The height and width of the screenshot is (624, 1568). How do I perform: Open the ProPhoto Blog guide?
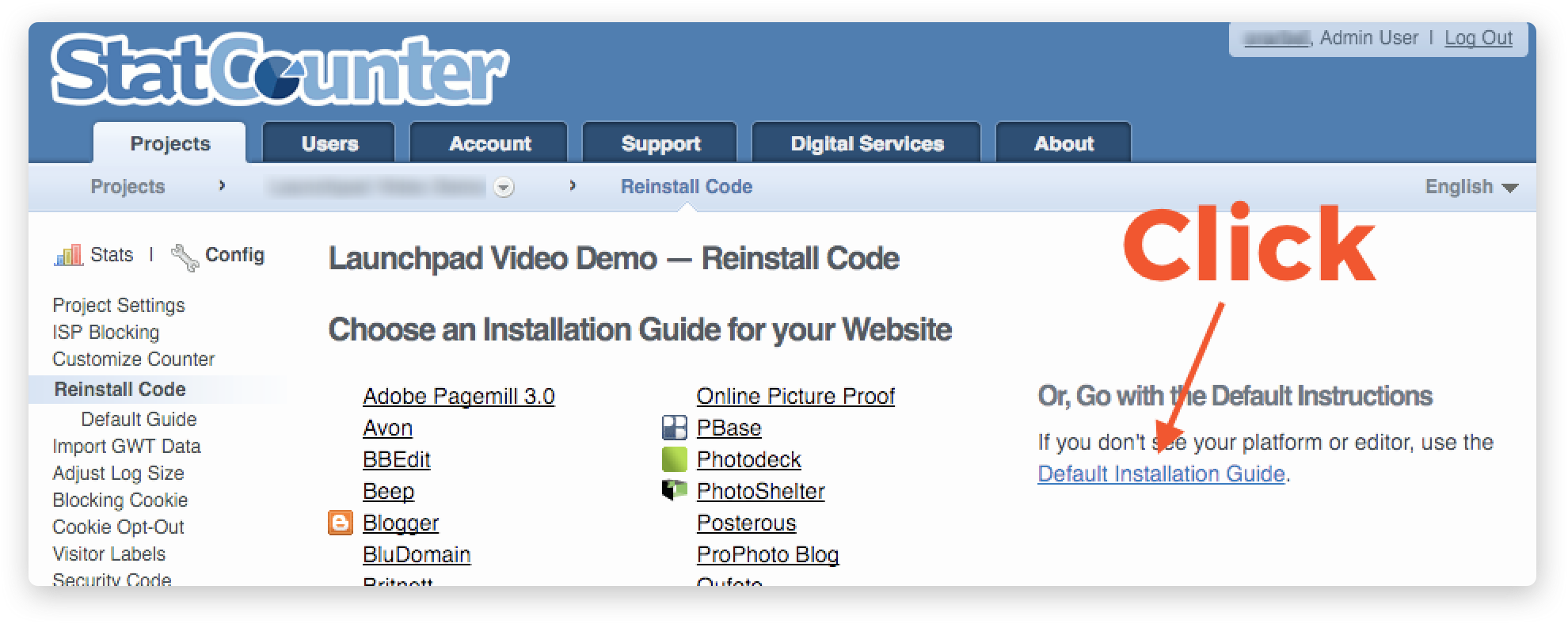click(x=768, y=554)
